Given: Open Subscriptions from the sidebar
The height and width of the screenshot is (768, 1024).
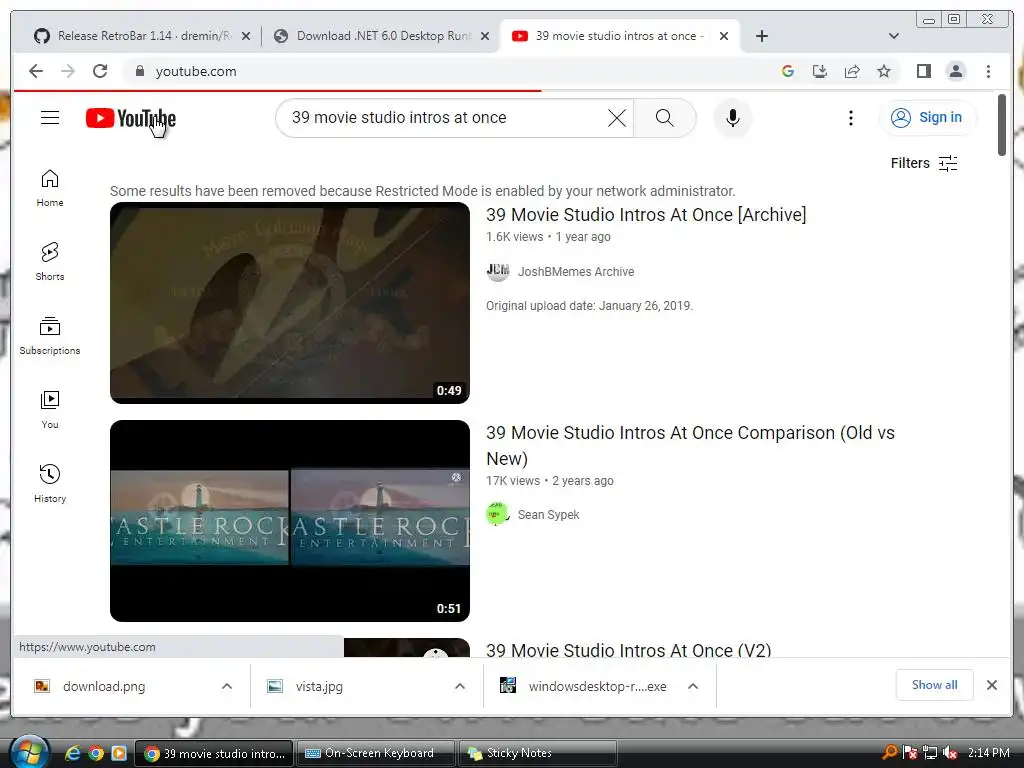Looking at the screenshot, I should click(x=50, y=336).
